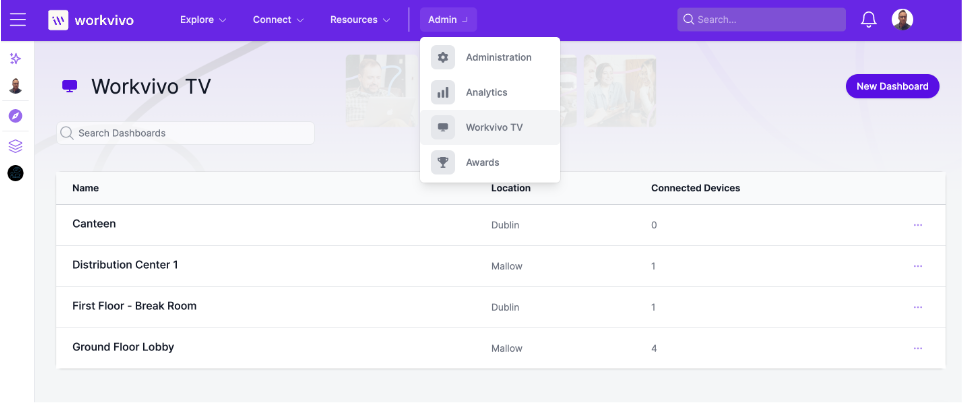962x404 pixels.
Task: Click the dark round icon in sidebar
Action: pyautogui.click(x=15, y=174)
